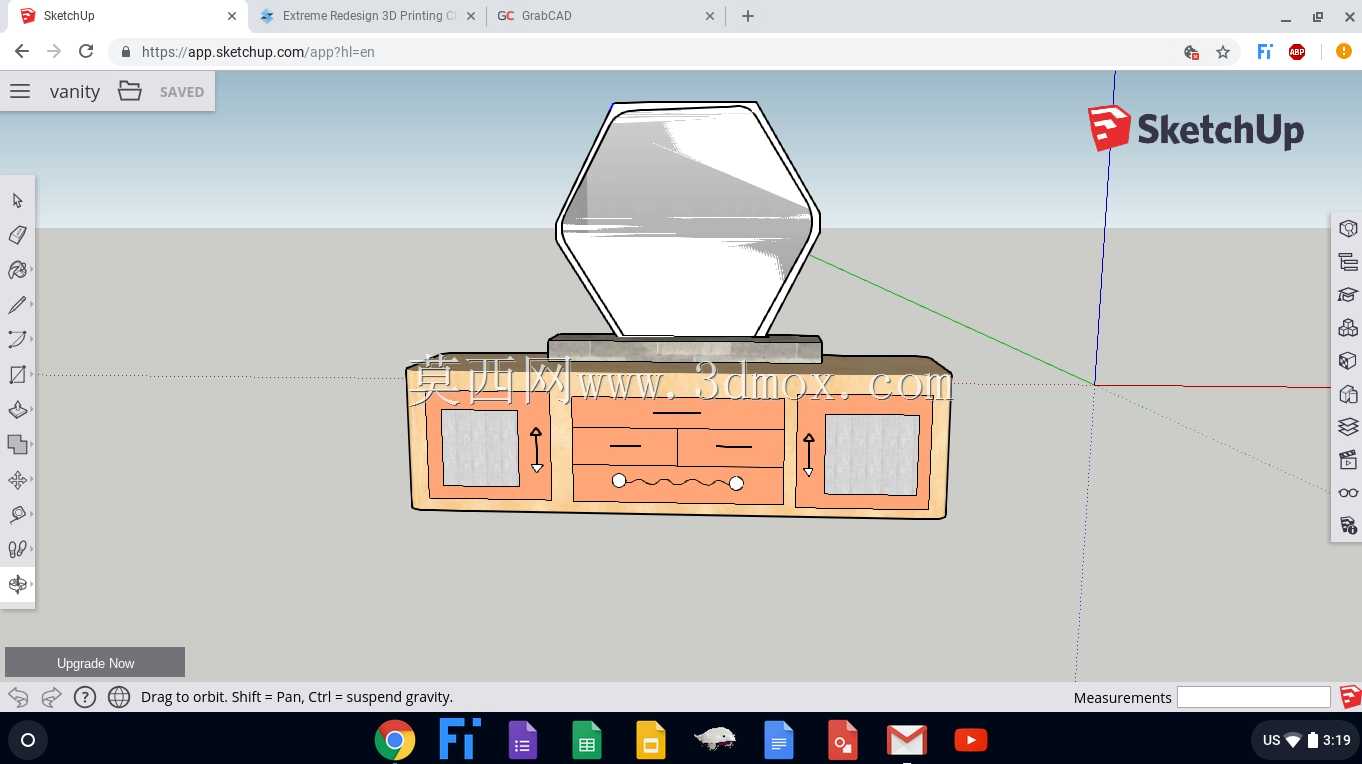1362x764 pixels.
Task: Click the Upgrade Now button
Action: tap(95, 663)
